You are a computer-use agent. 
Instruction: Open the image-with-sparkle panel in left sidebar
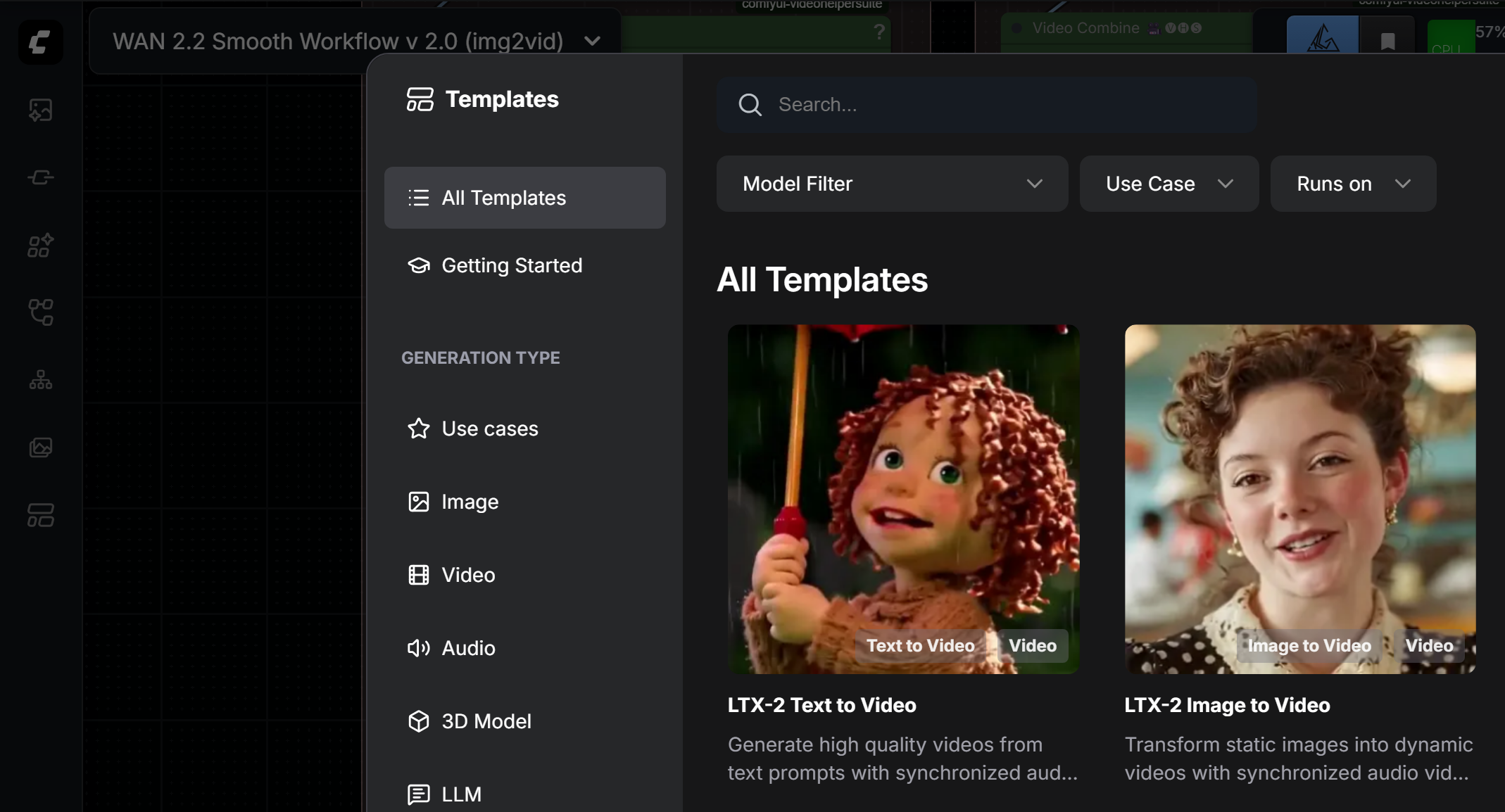[x=41, y=110]
